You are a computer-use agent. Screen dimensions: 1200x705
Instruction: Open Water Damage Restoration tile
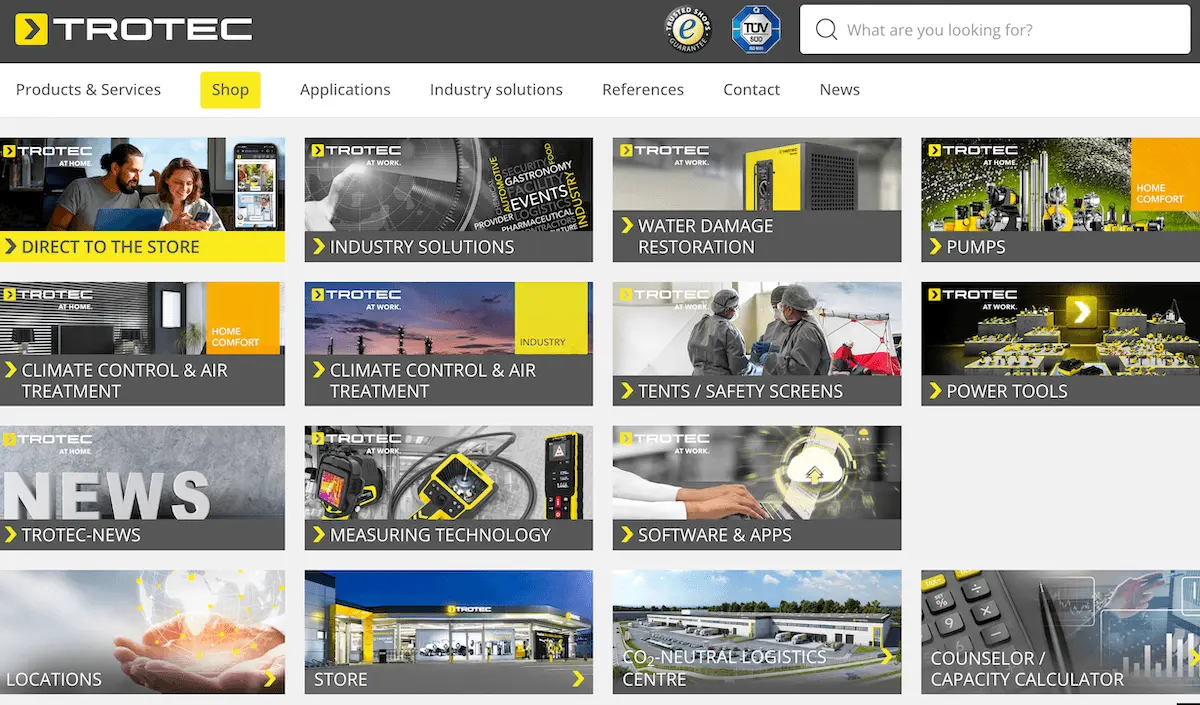(757, 200)
